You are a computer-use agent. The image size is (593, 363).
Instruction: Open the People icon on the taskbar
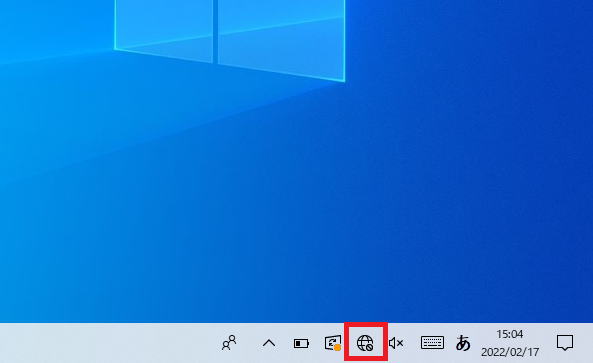point(229,343)
